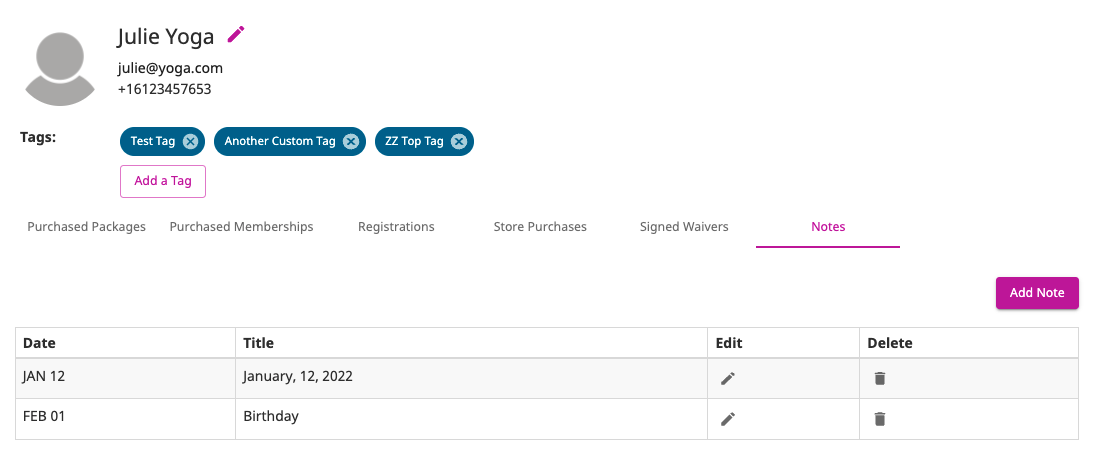Click the profile avatar placeholder image
The image size is (1093, 456).
click(x=60, y=68)
